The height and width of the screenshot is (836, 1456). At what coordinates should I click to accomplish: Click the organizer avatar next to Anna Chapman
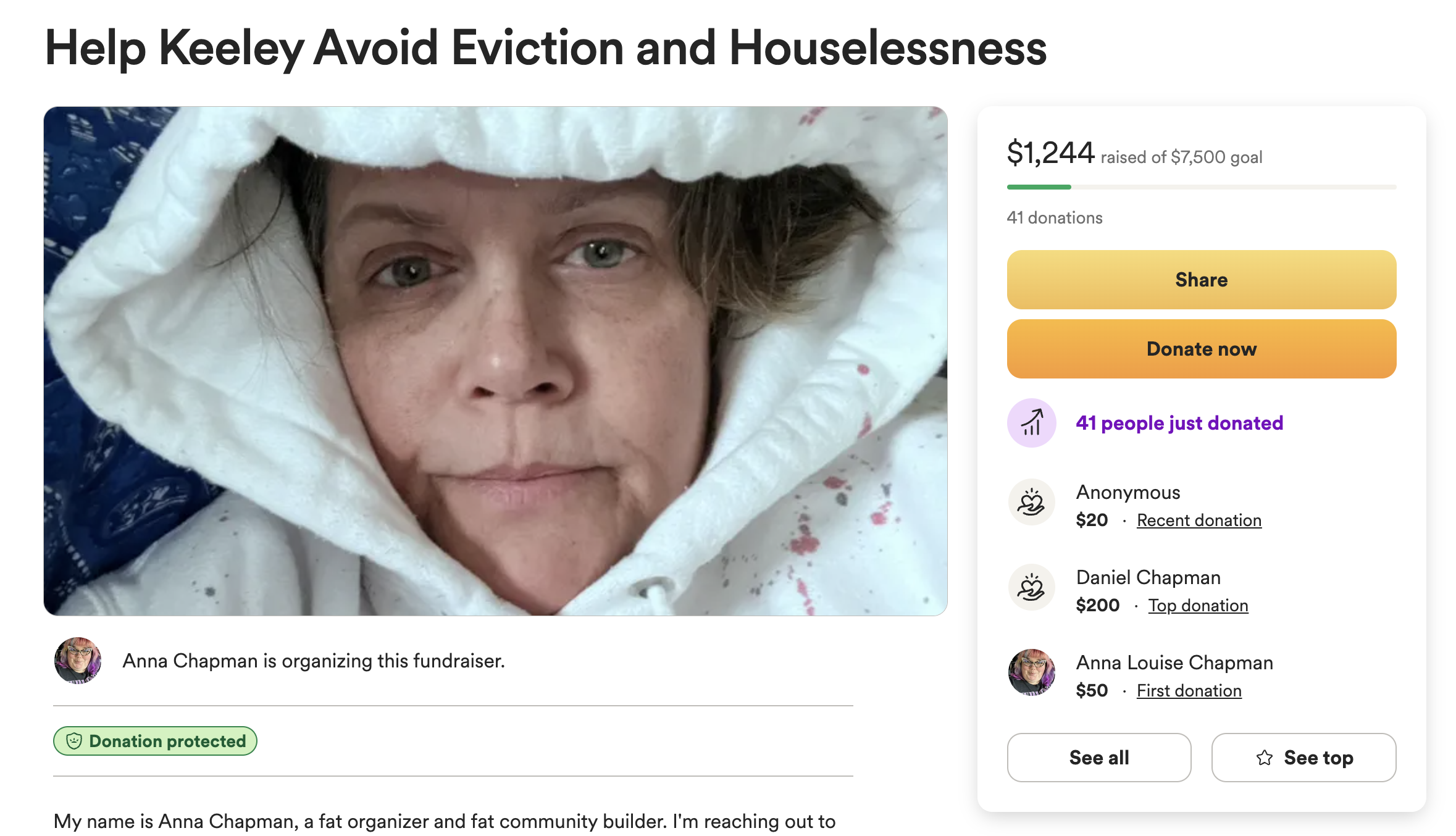pos(78,661)
